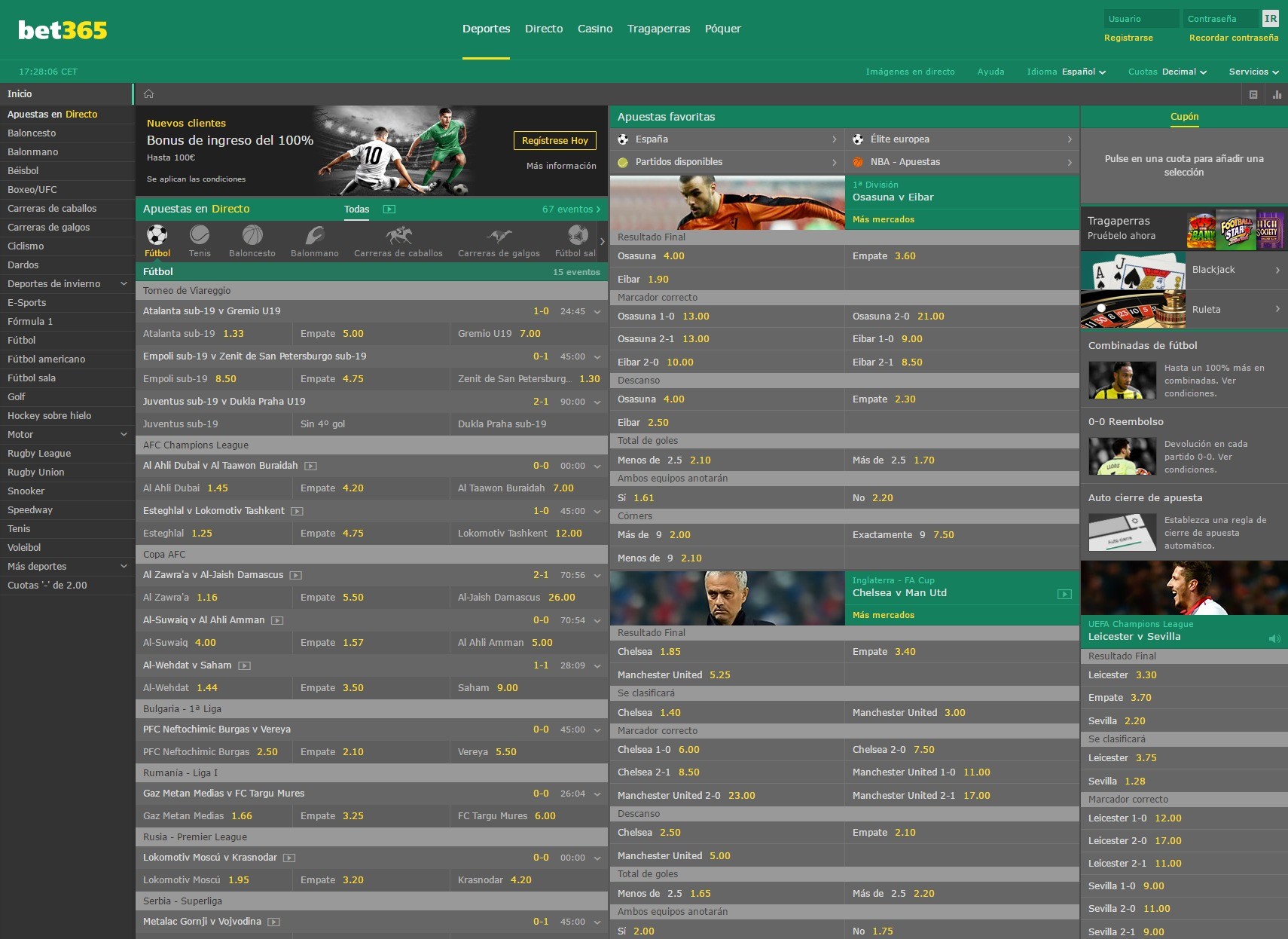Open stream icon for Metalac Gornji v Vojvodina
The height and width of the screenshot is (939, 1288).
coord(274,922)
